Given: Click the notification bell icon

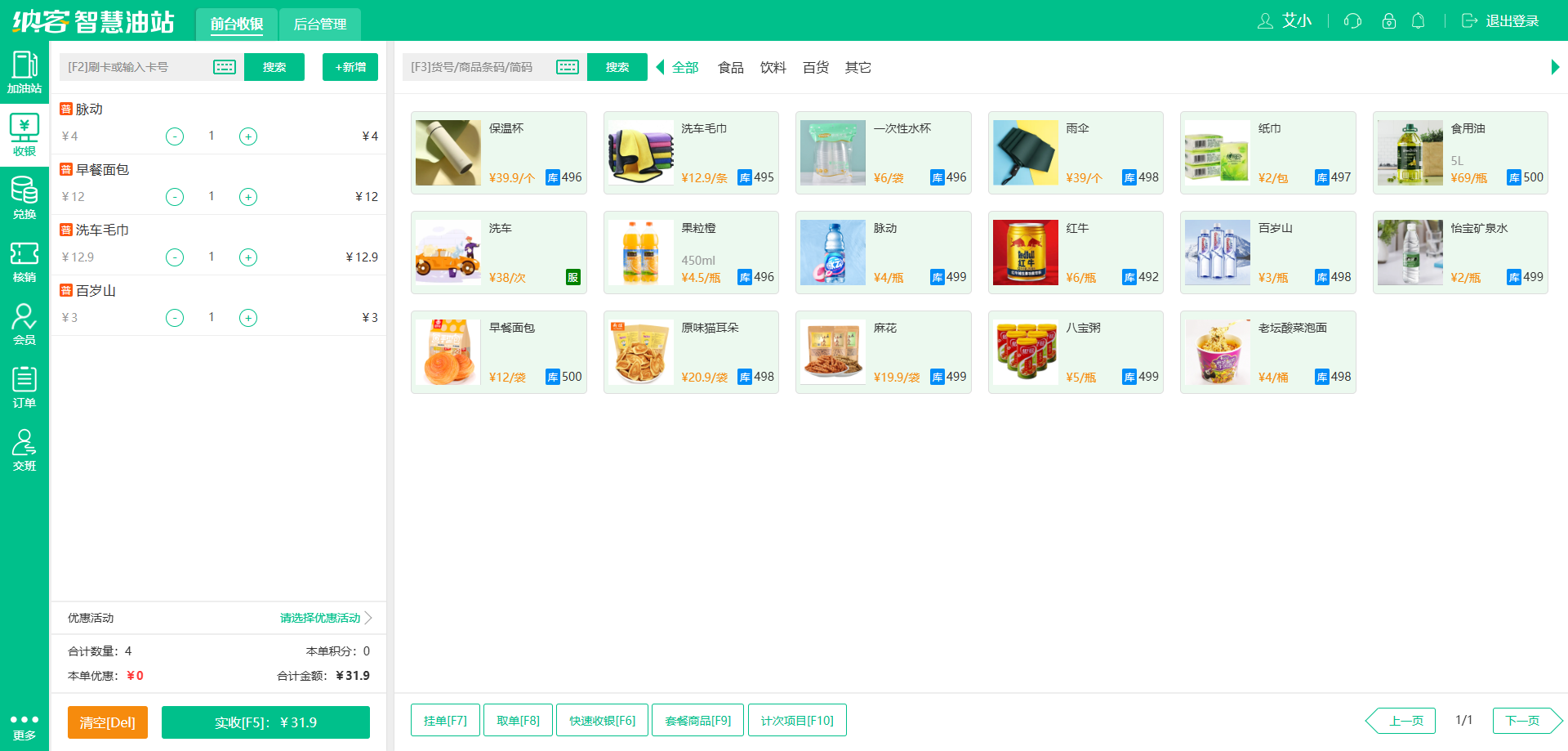Looking at the screenshot, I should tap(1419, 21).
